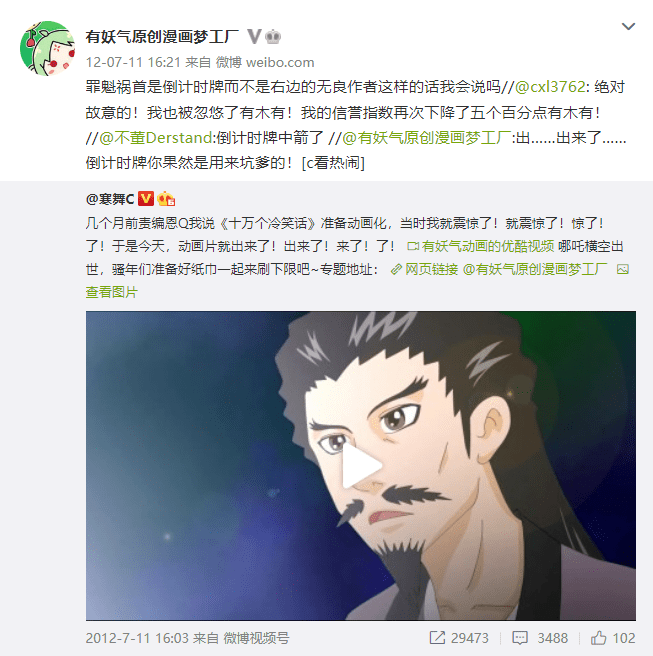Open the weibo.com source link
Image resolution: width=653 pixels, height=656 pixels.
tap(280, 62)
